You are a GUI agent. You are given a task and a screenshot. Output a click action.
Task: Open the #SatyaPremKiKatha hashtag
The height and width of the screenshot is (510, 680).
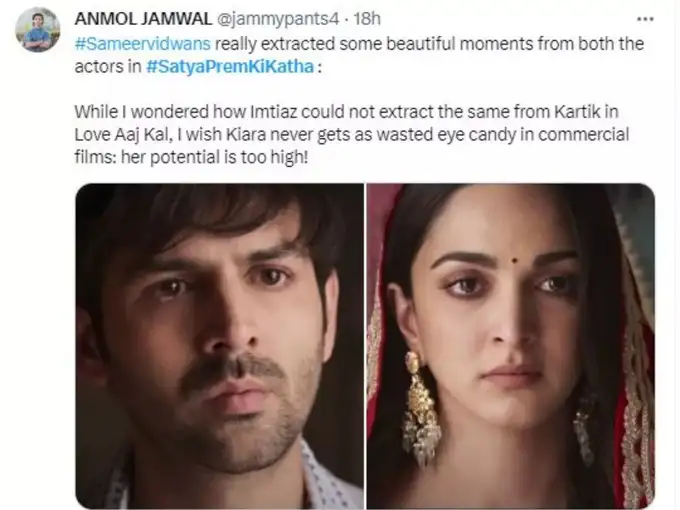click(x=230, y=67)
